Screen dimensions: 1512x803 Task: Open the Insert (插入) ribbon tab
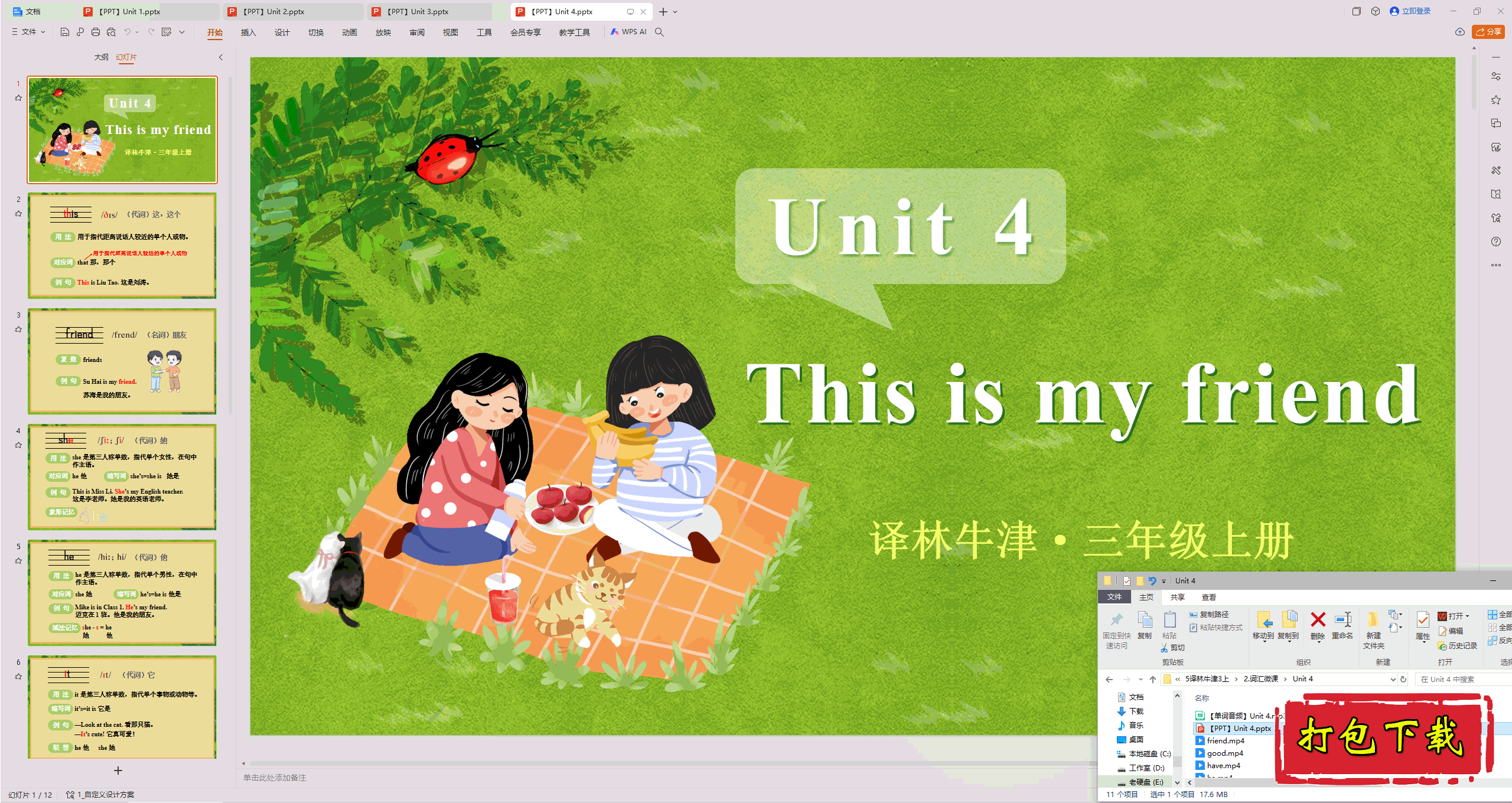tap(248, 32)
